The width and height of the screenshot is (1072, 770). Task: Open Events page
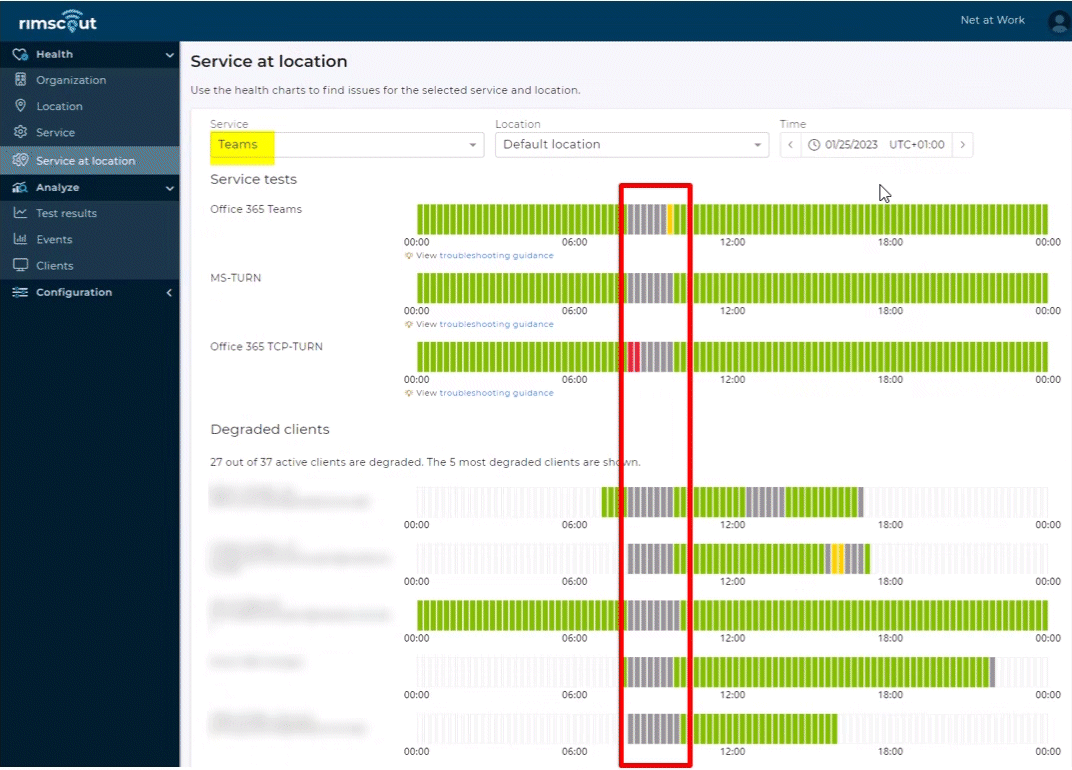(x=90, y=239)
